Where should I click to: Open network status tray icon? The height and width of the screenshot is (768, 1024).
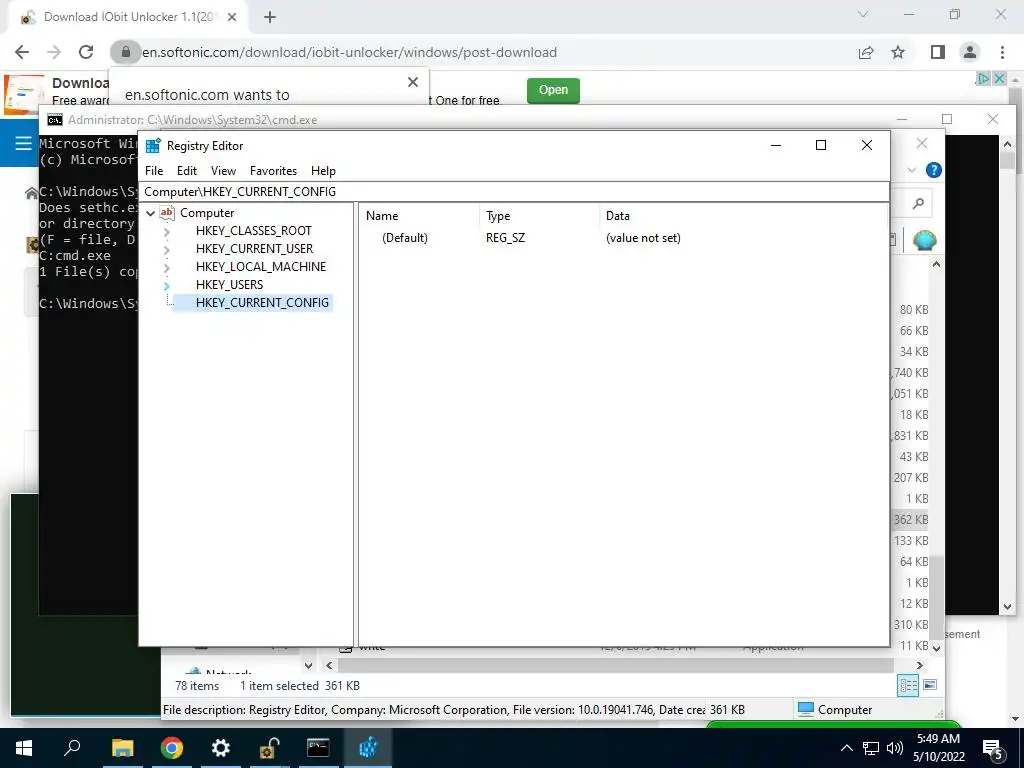[x=871, y=748]
